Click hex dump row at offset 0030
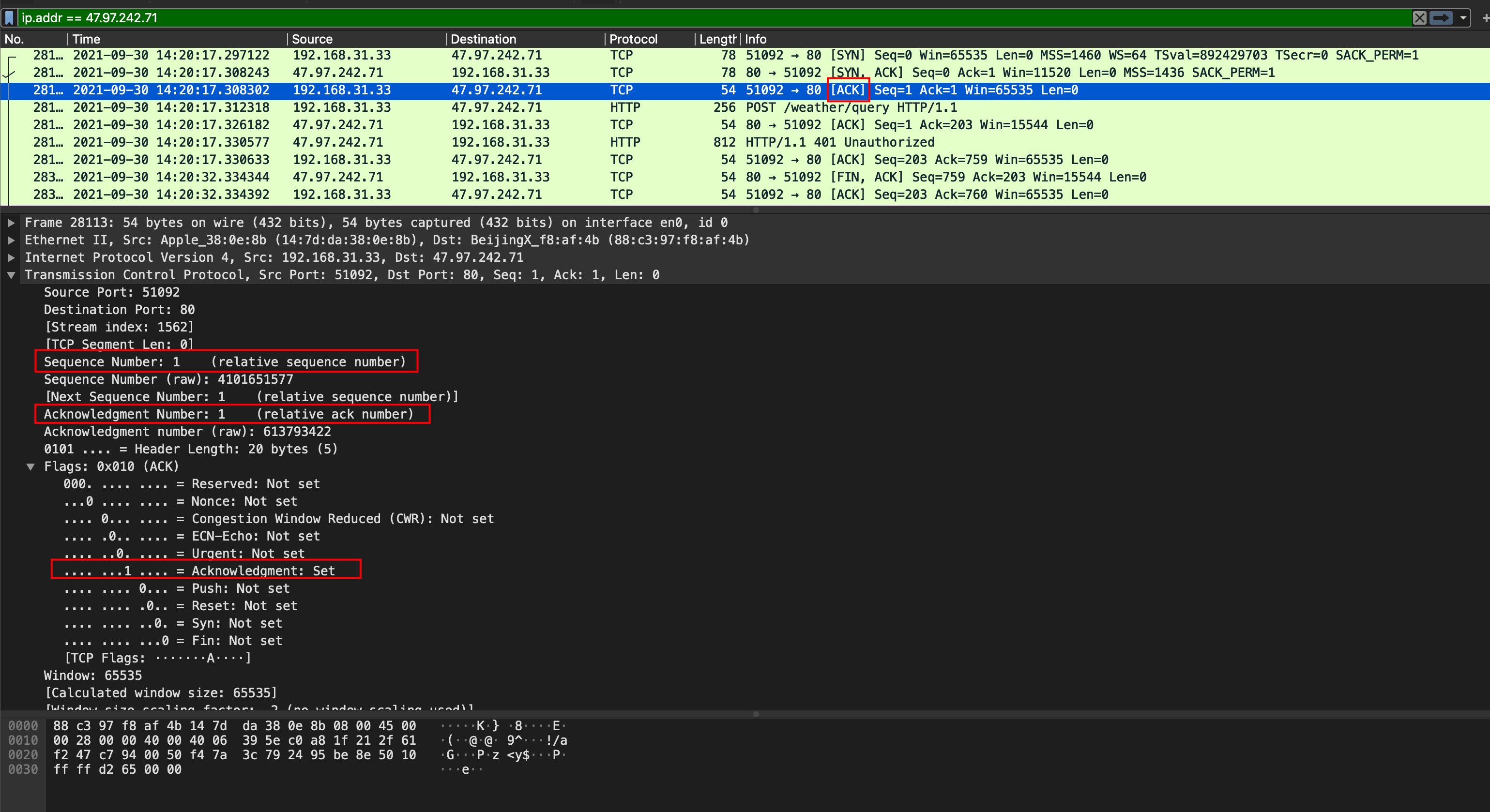The image size is (1490, 812). [118, 769]
